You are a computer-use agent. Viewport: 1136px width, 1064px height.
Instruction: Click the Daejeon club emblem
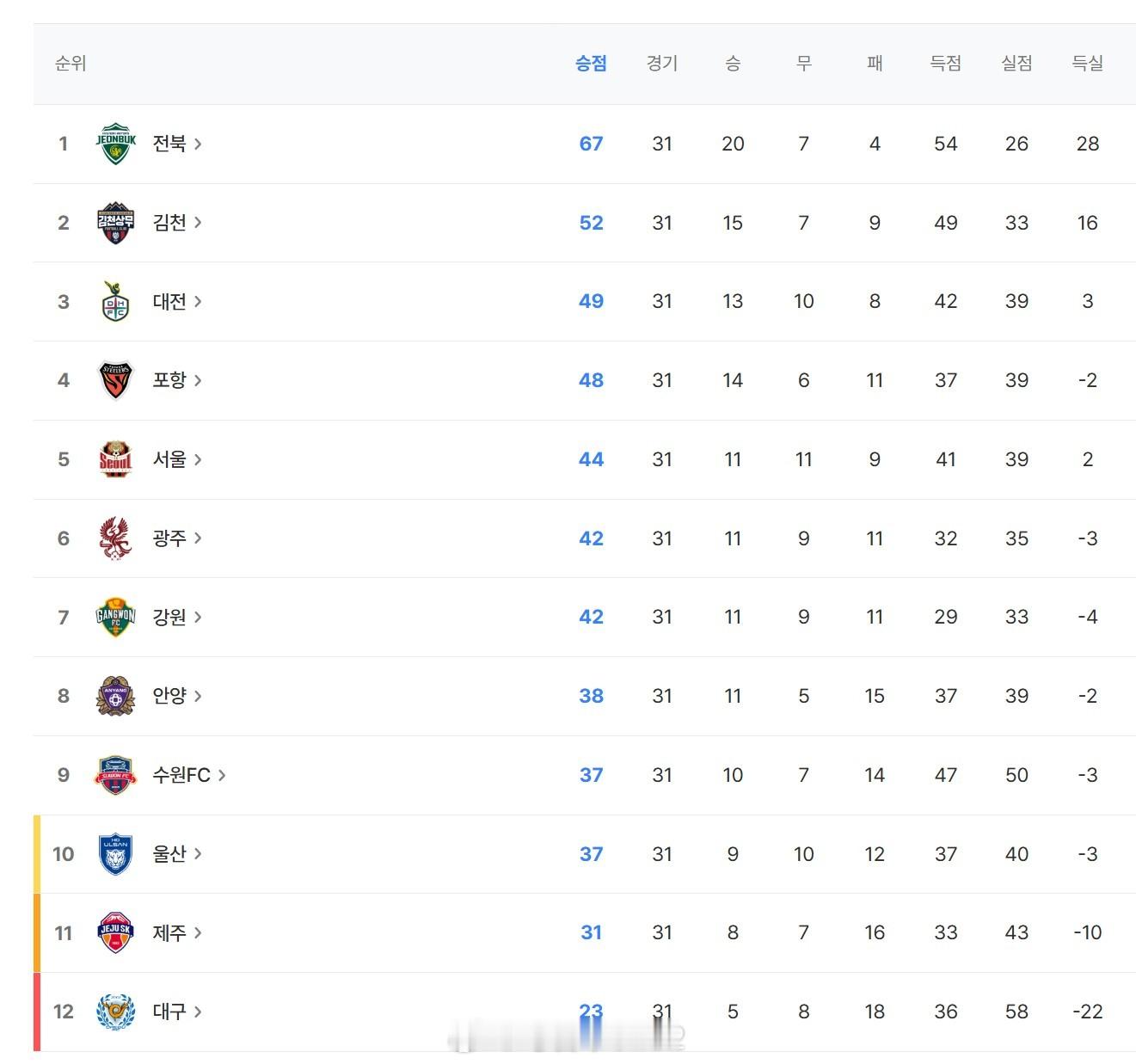pos(115,302)
